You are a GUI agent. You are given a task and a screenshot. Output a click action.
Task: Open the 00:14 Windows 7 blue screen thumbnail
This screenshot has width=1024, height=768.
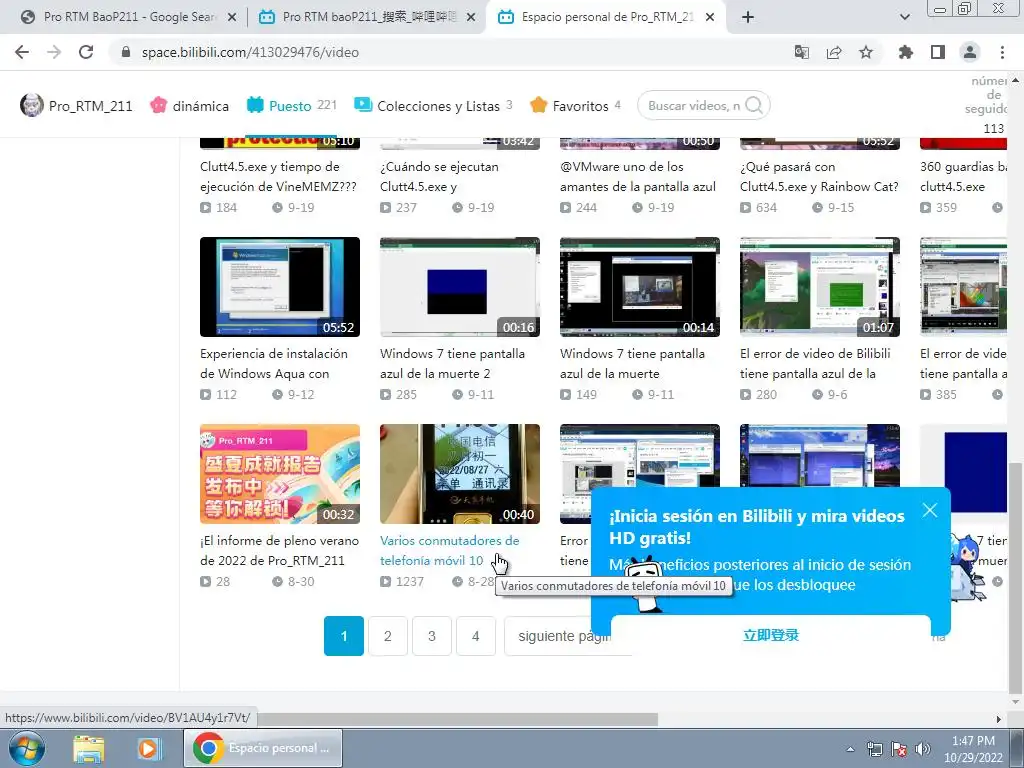[x=639, y=287]
